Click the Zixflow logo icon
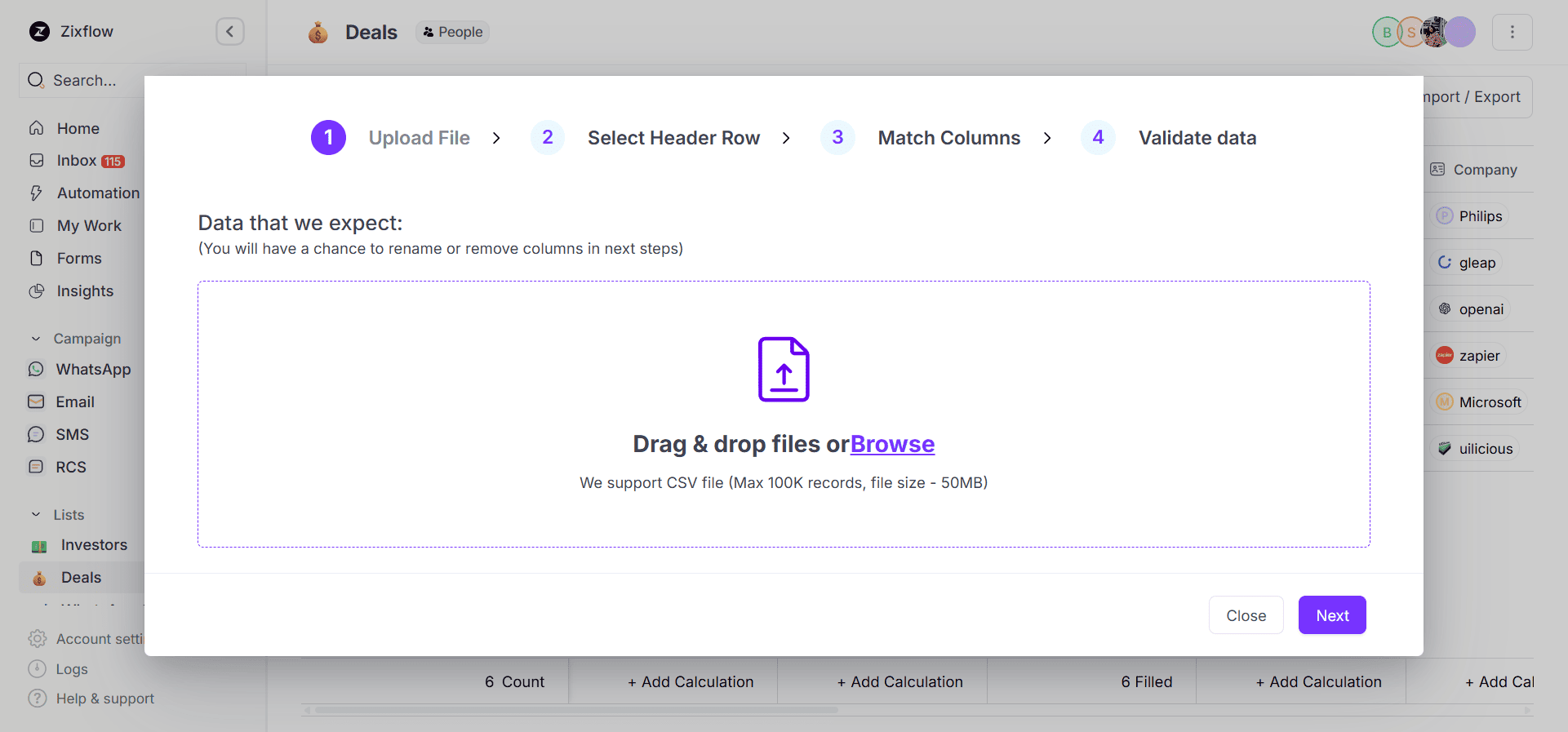The height and width of the screenshot is (732, 1568). (39, 32)
